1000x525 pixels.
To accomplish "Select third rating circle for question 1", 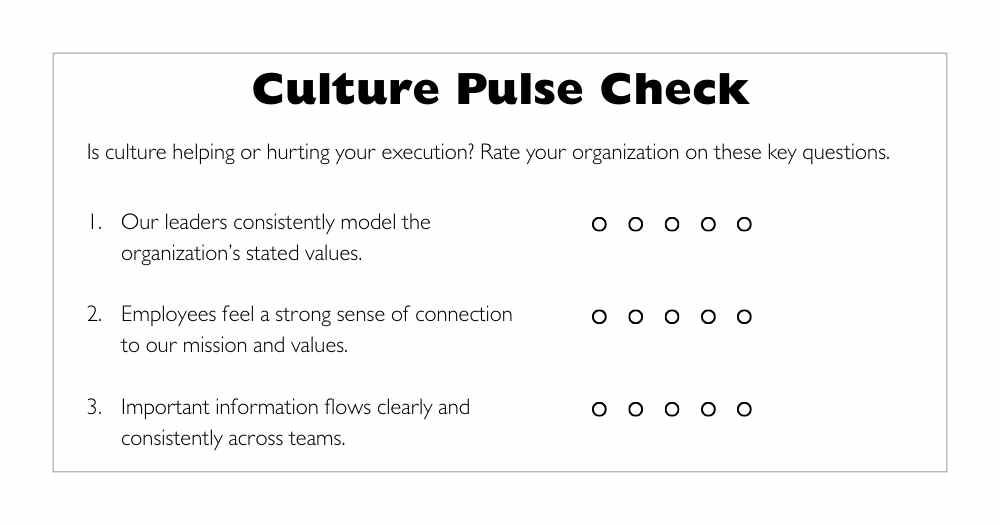I will 672,225.
